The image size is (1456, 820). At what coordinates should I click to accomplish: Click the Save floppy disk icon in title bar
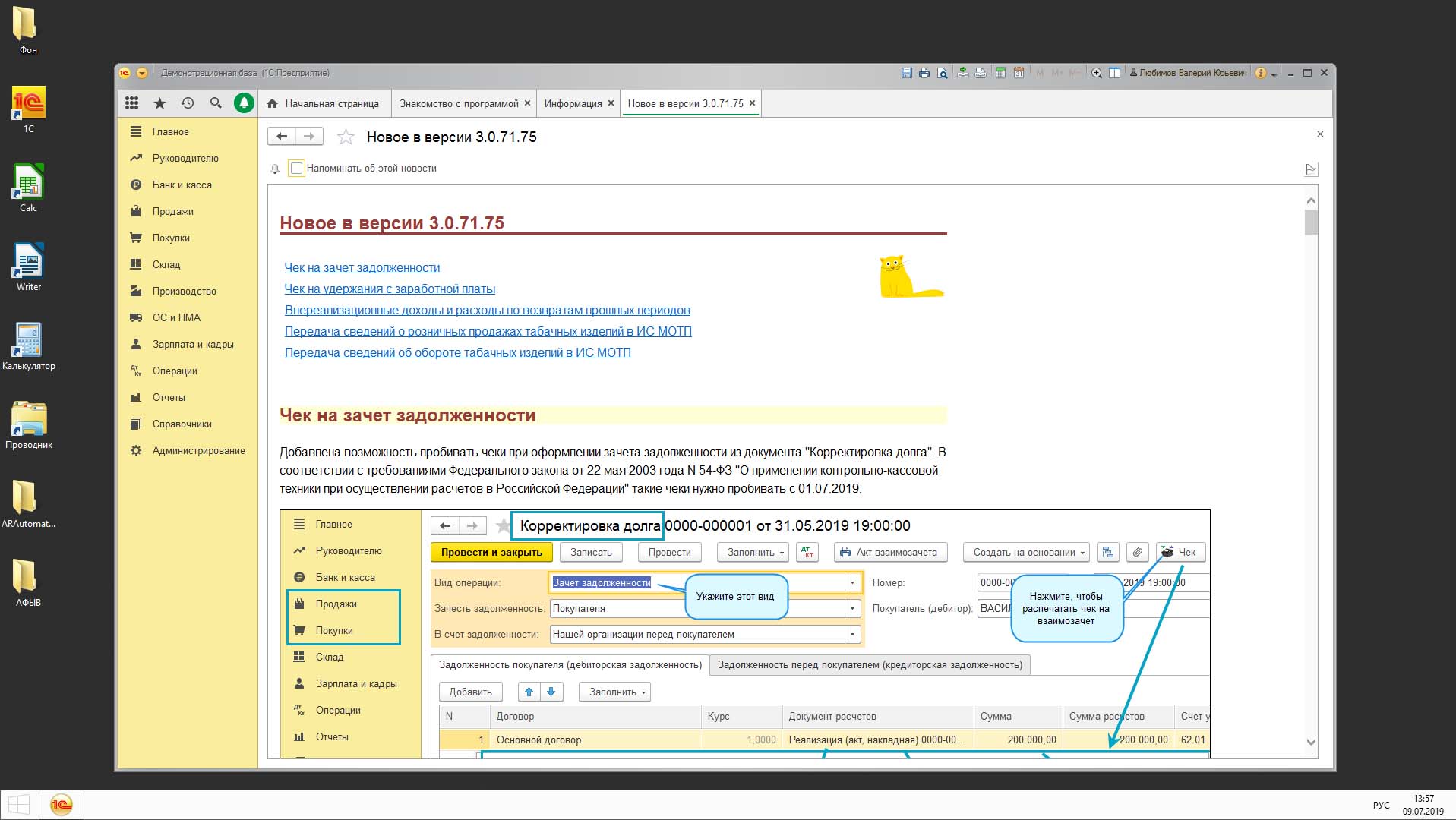906,73
